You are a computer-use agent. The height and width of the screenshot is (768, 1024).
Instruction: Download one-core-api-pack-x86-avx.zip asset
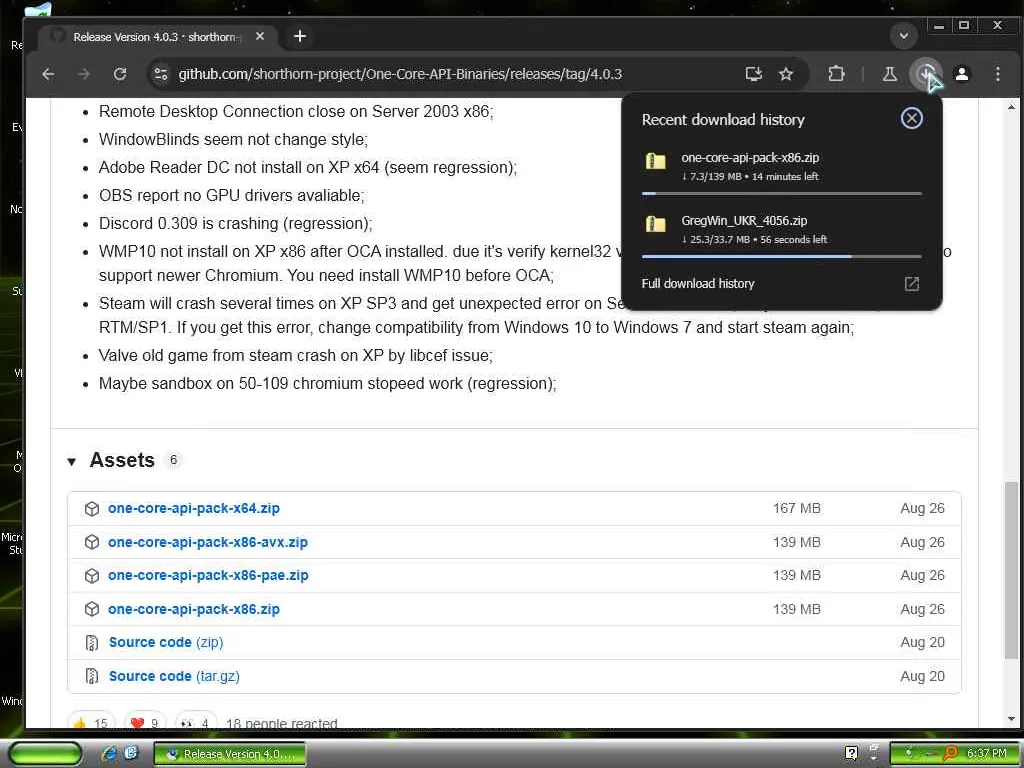pos(208,542)
